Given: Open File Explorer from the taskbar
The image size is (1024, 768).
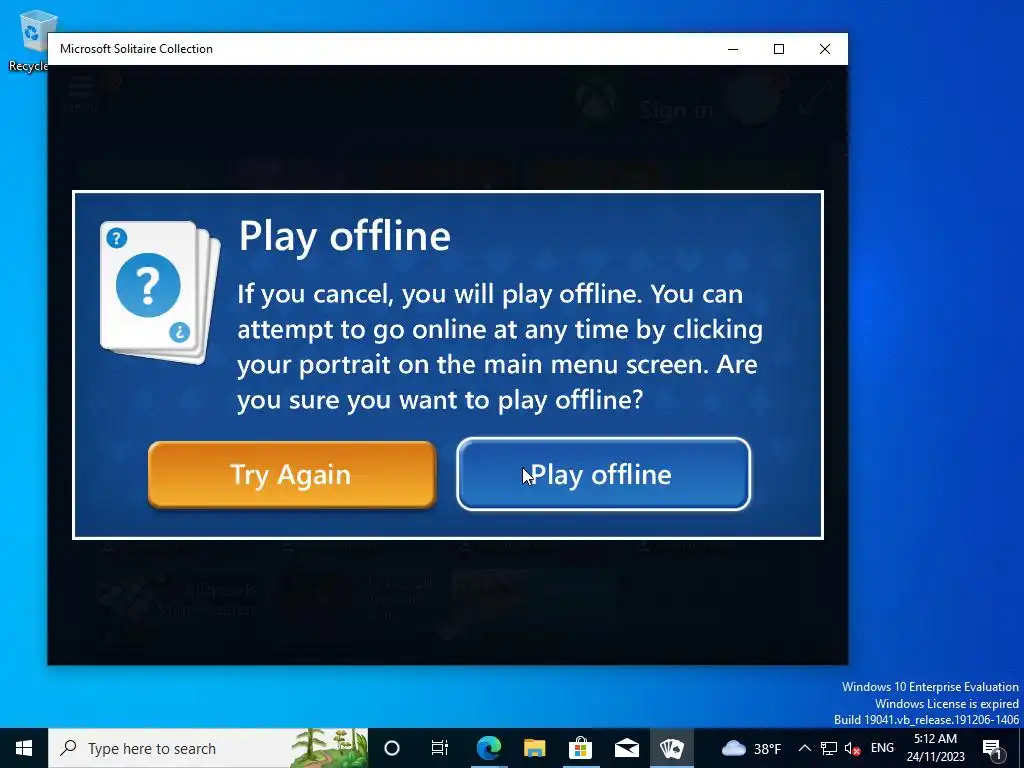Looking at the screenshot, I should pos(534,748).
